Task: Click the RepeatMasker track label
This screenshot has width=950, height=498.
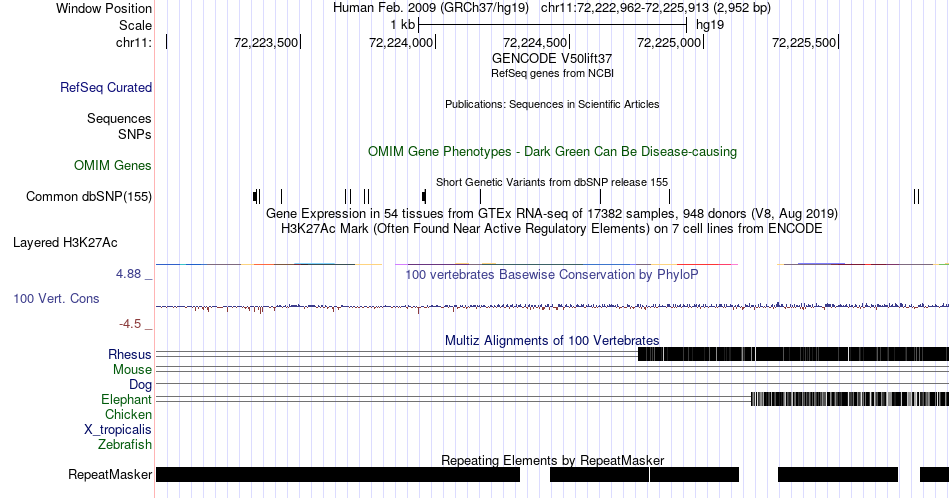Action: tap(110, 474)
